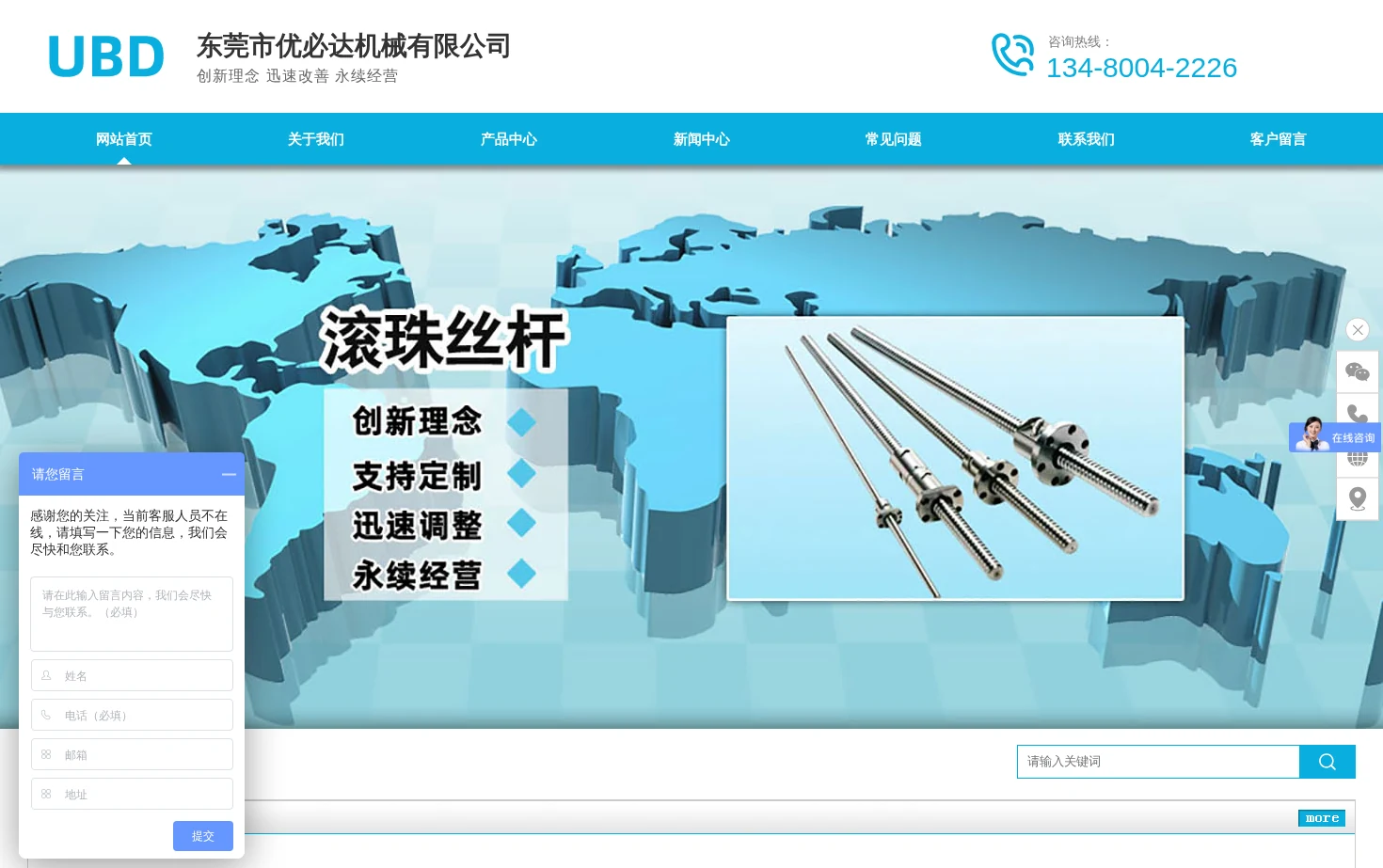Click the more button
Screen dimensions: 1383x868
(1322, 818)
